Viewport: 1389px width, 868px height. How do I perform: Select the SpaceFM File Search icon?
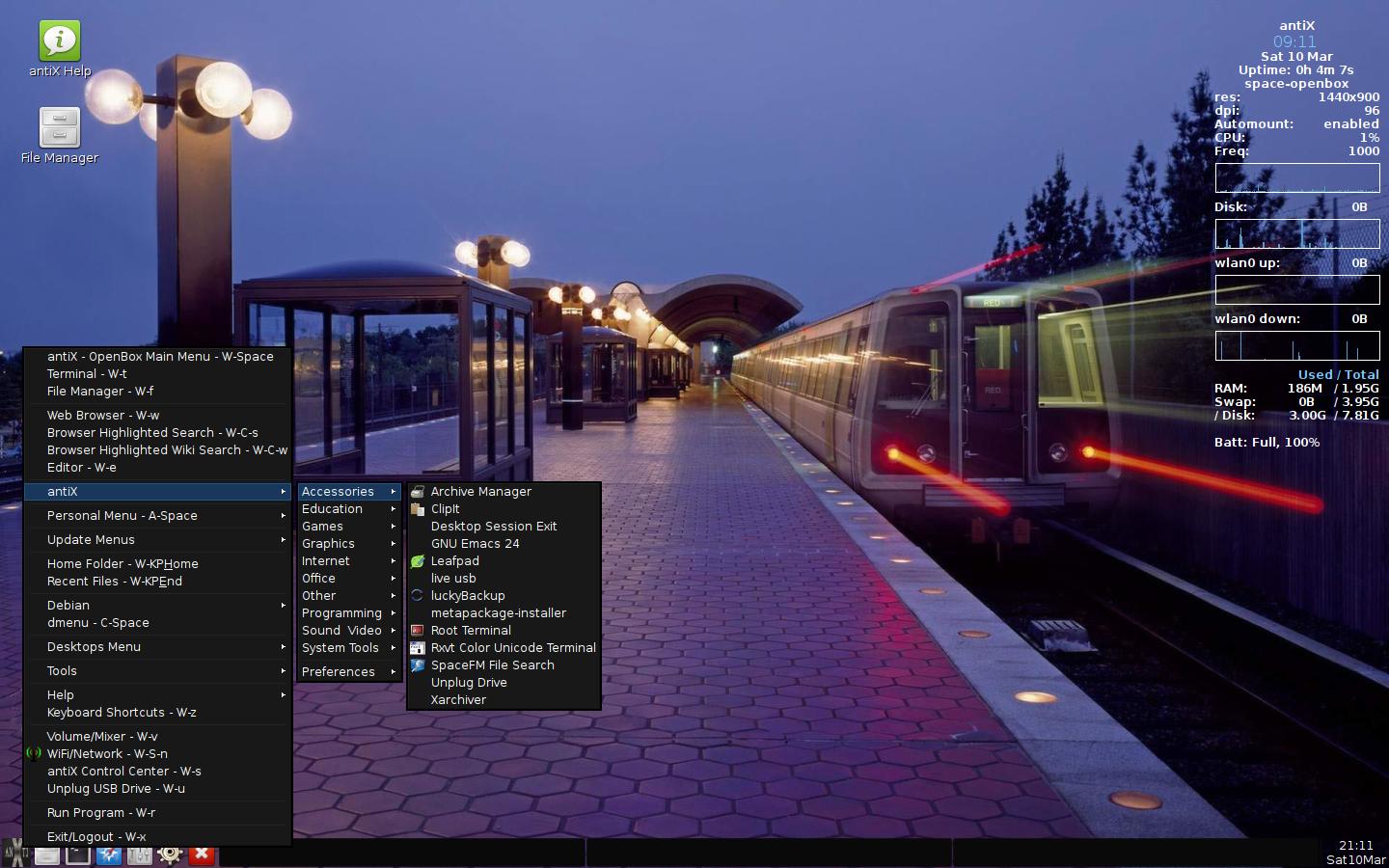(x=418, y=665)
